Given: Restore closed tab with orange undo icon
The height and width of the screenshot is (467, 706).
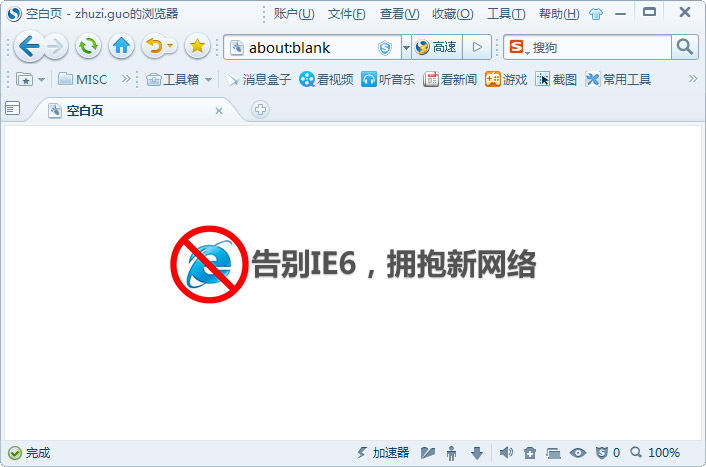Looking at the screenshot, I should [x=154, y=46].
